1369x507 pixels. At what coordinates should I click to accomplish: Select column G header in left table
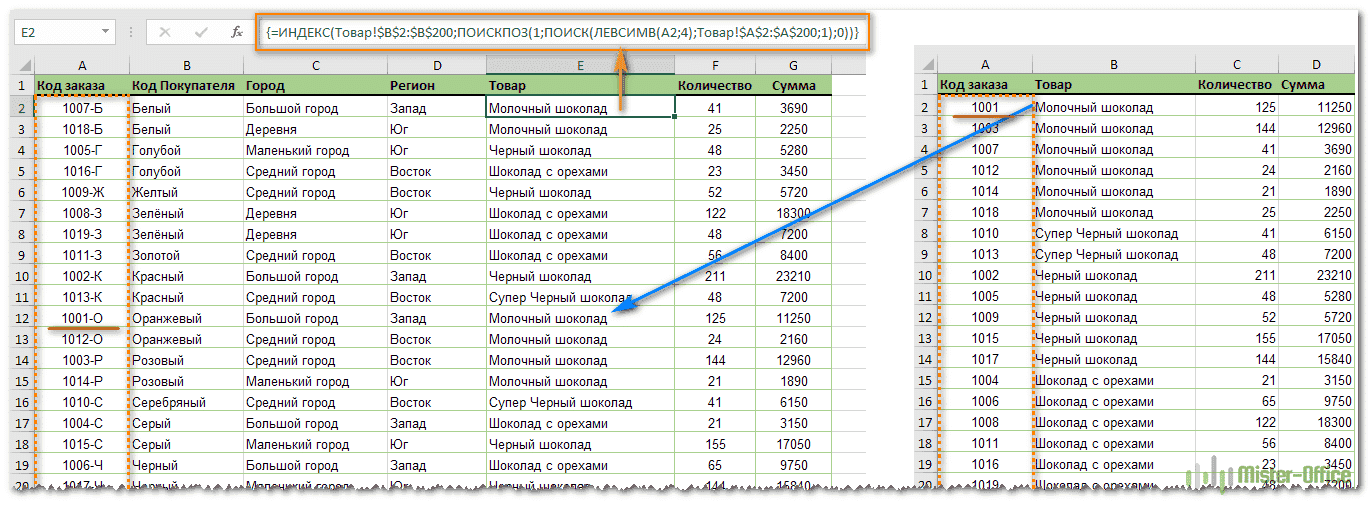coord(793,64)
